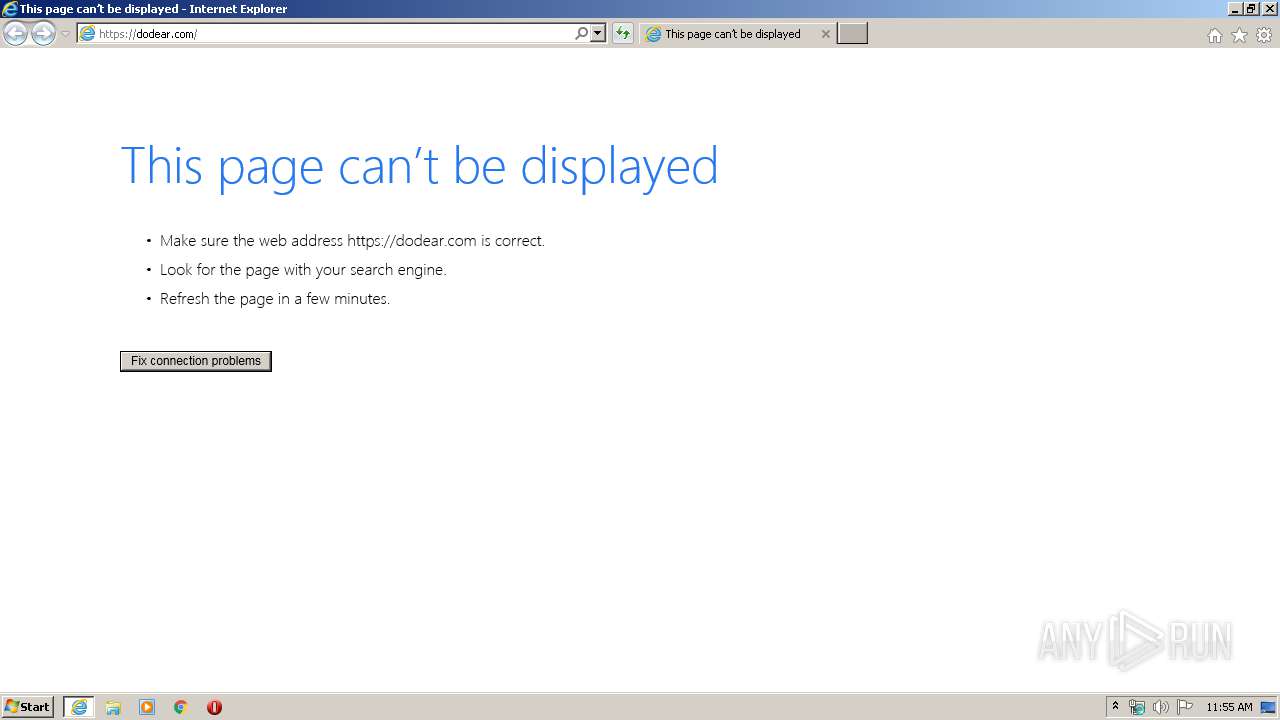This screenshot has height=720, width=1280.
Task: Select the 'This page can't be displayed' tab
Action: click(737, 34)
